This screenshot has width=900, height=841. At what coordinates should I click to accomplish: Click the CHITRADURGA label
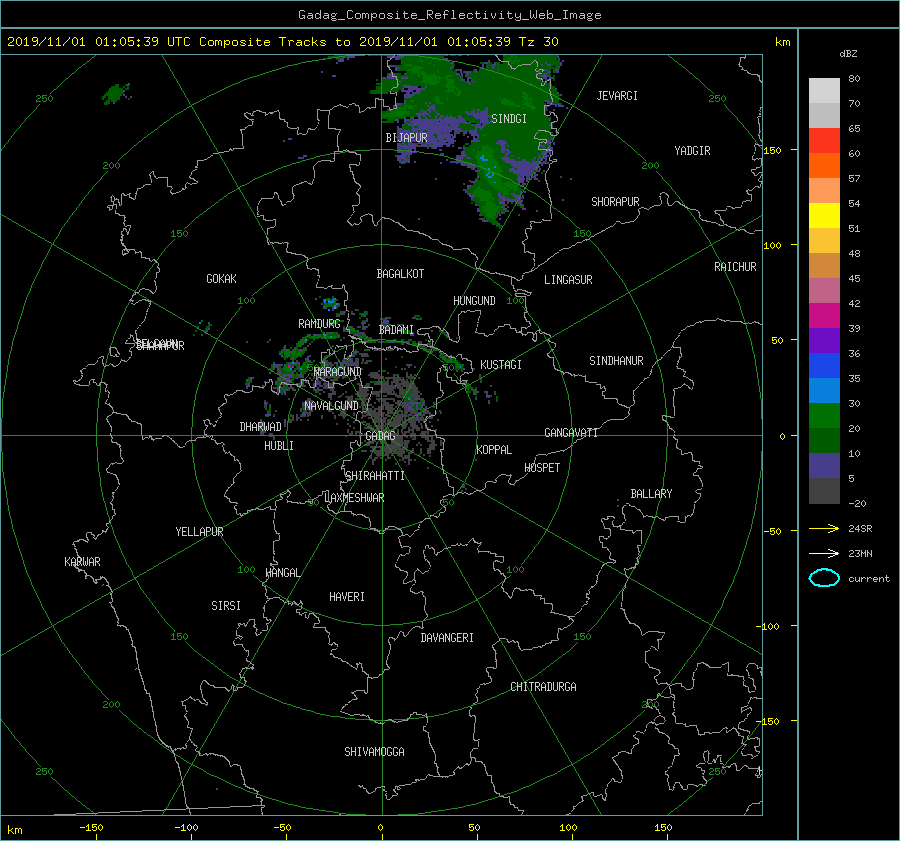(x=544, y=687)
